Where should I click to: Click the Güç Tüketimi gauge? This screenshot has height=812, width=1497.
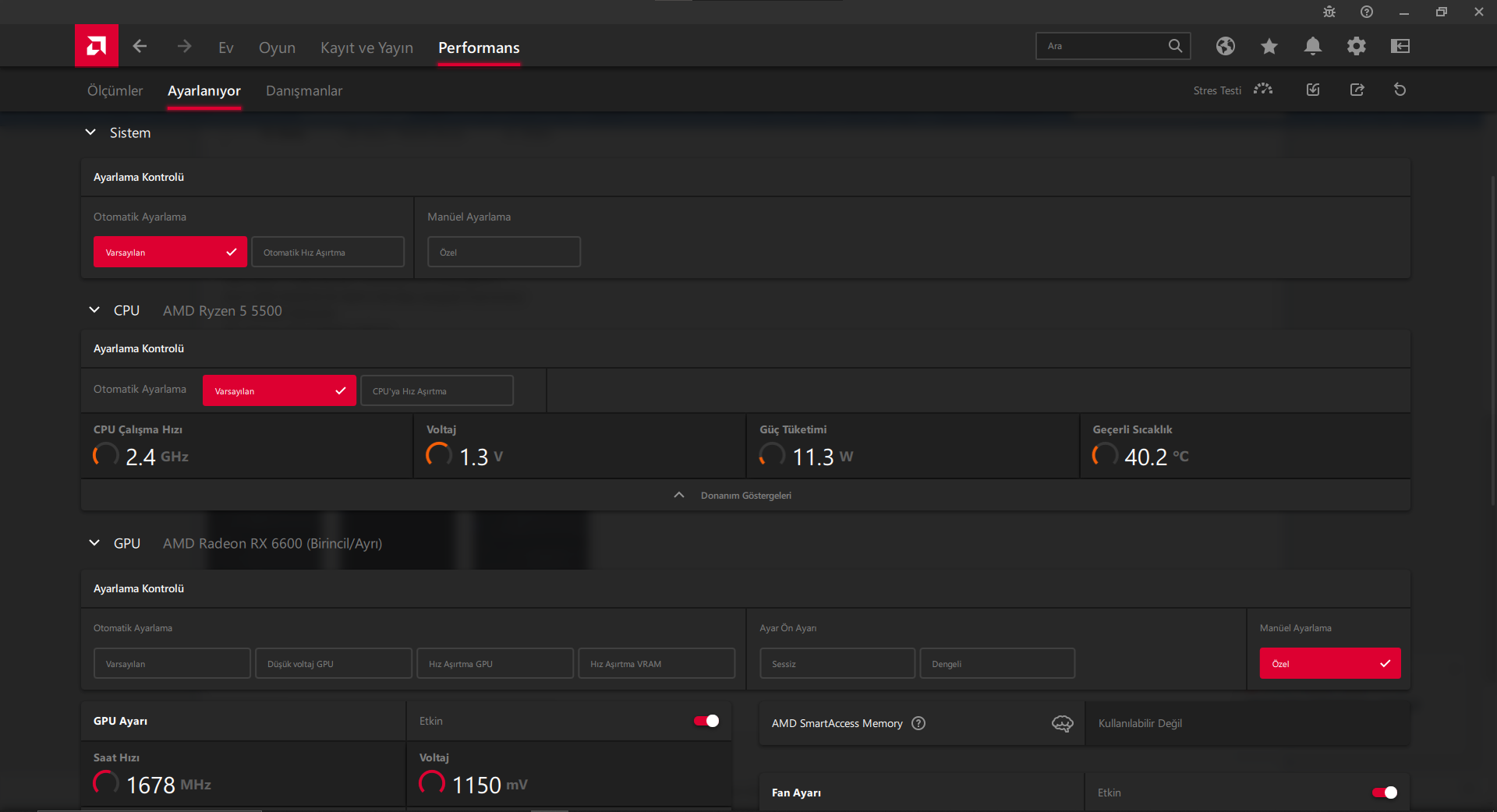[x=772, y=455]
